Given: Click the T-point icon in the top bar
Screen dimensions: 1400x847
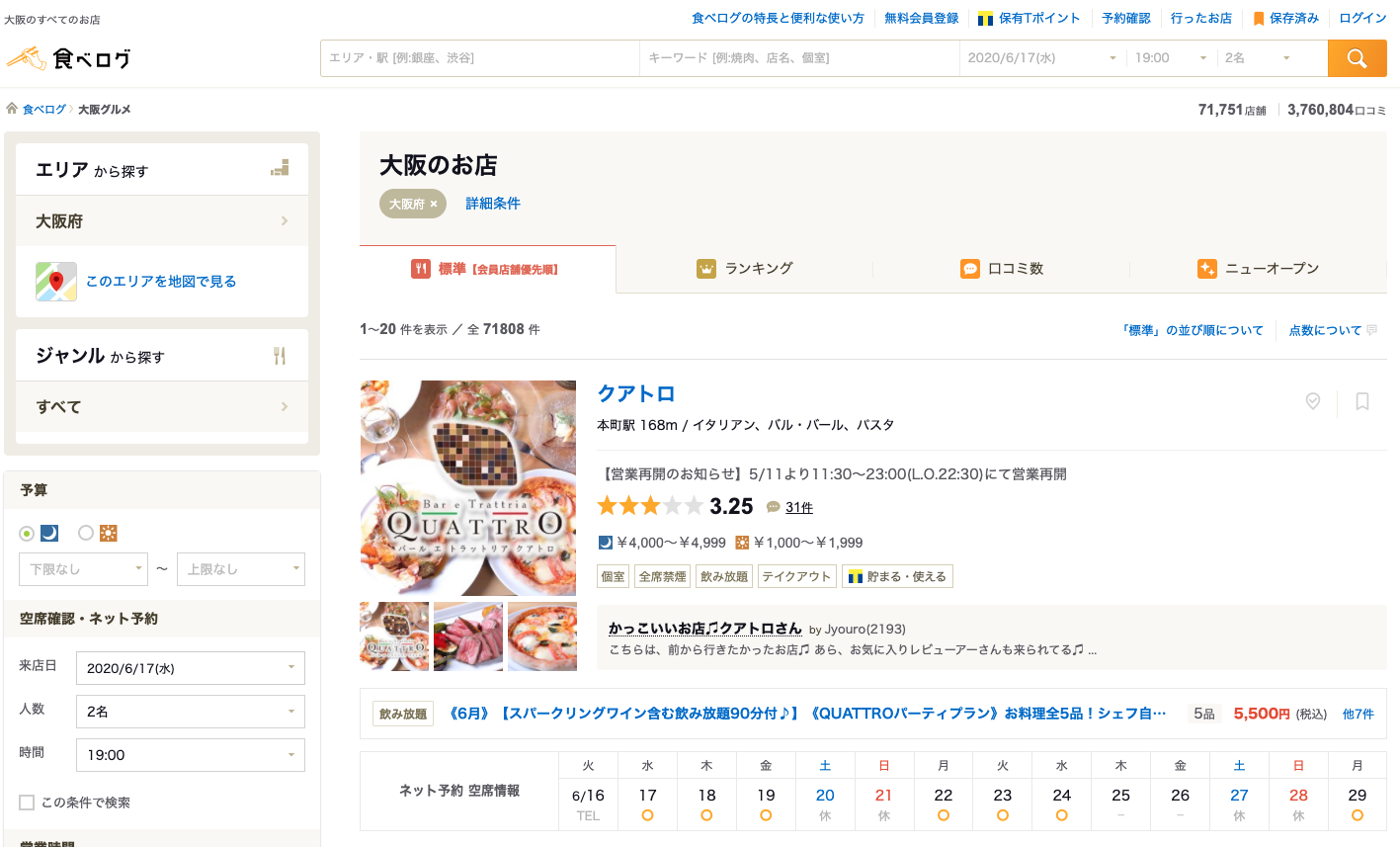Looking at the screenshot, I should point(985,19).
